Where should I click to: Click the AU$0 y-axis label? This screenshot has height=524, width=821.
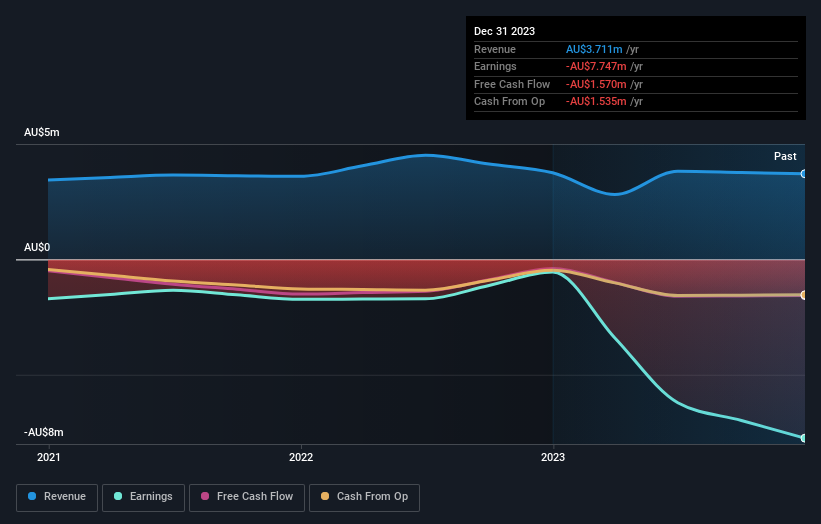click(x=37, y=247)
